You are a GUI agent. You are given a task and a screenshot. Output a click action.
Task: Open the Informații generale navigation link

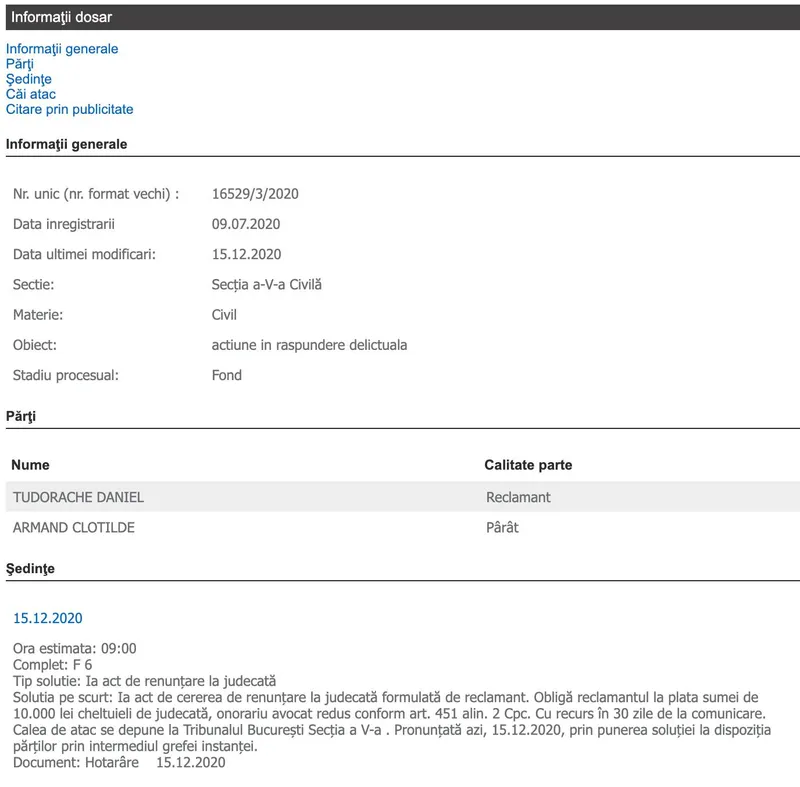pyautogui.click(x=62, y=49)
